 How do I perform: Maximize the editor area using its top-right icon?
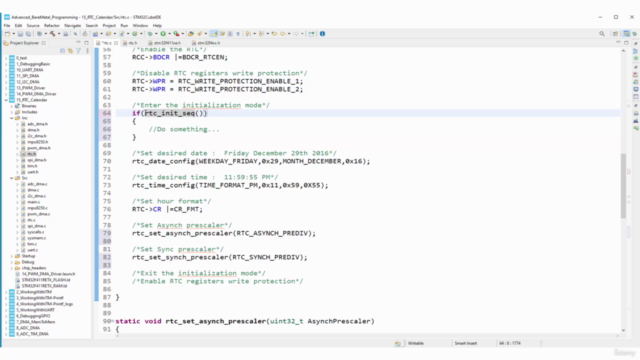pyautogui.click(x=626, y=42)
